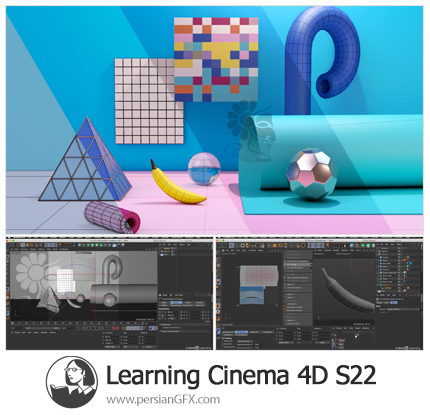430x415 pixels.
Task: Click the "Learning Cinema 4D S22" title
Action: [x=241, y=376]
